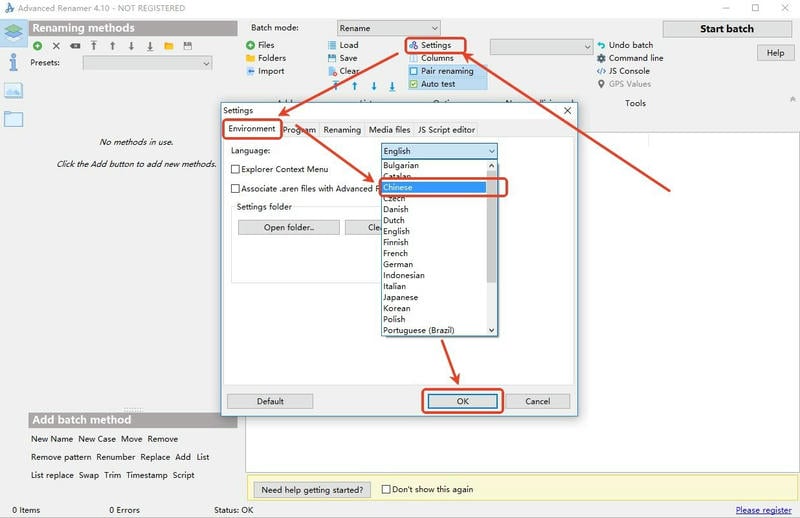Open the Batch mode Rename dropdown
800x518 pixels.
[388, 28]
